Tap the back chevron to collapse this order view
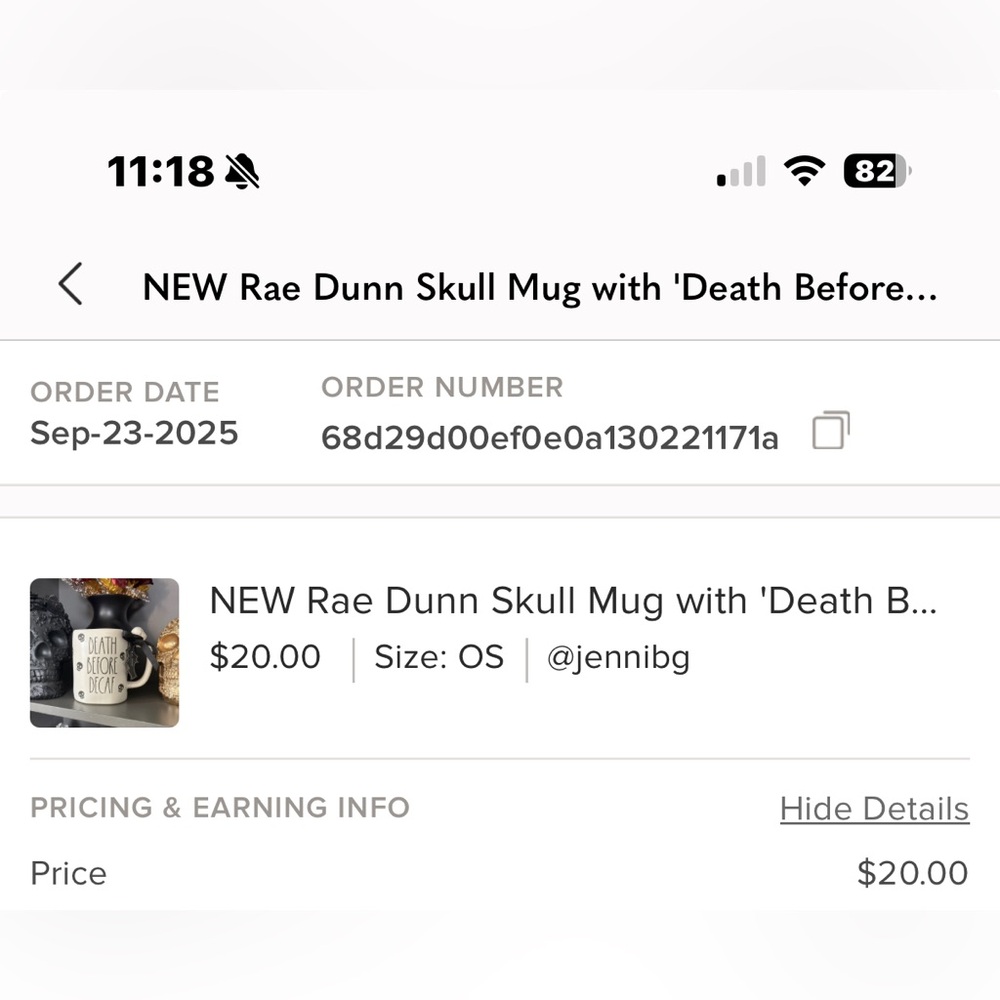1000x1000 pixels. click(x=70, y=286)
